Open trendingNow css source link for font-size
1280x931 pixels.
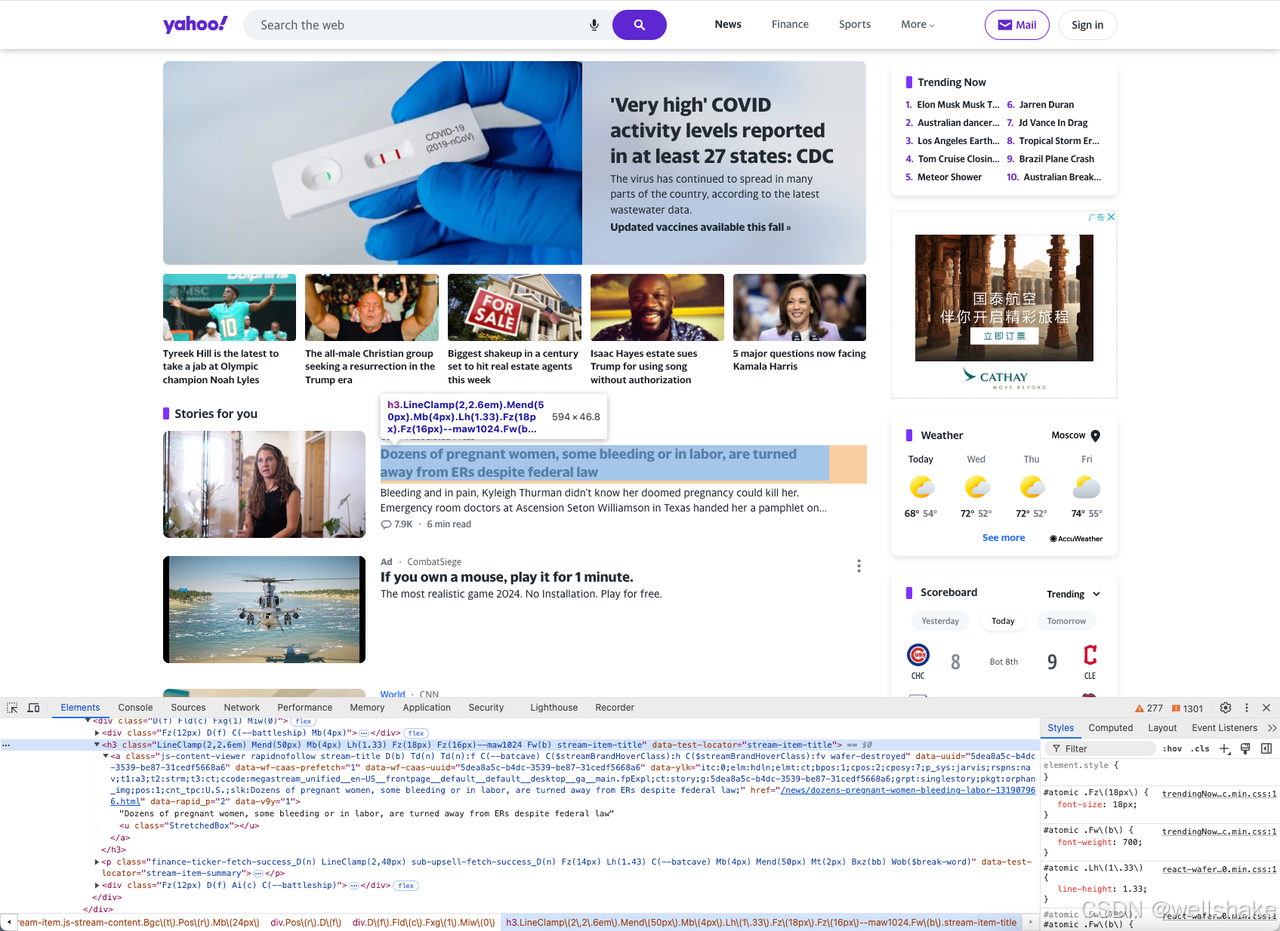[x=1219, y=792]
